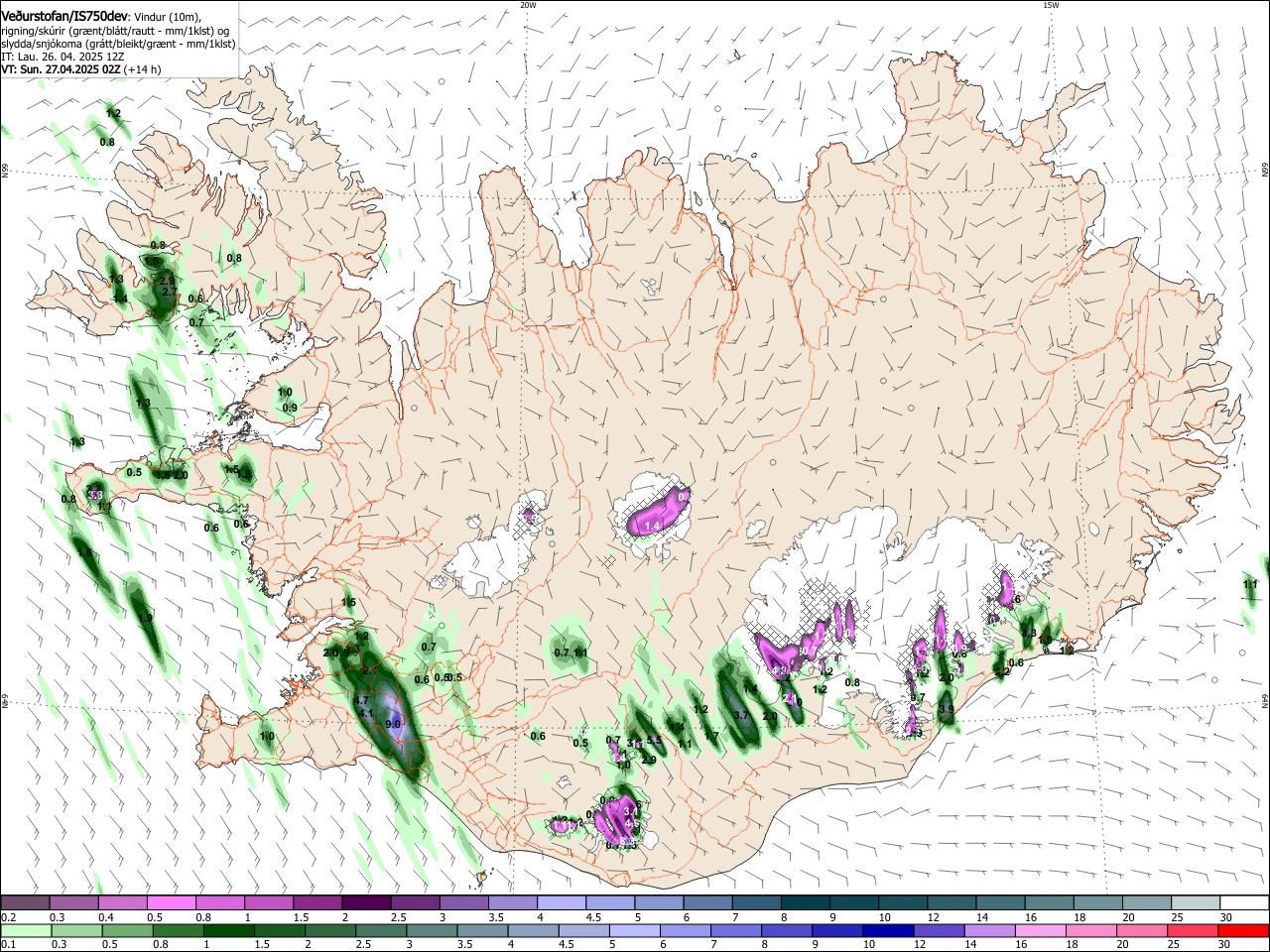Click the 9.0 precipitation value in southwest

pos(393,725)
